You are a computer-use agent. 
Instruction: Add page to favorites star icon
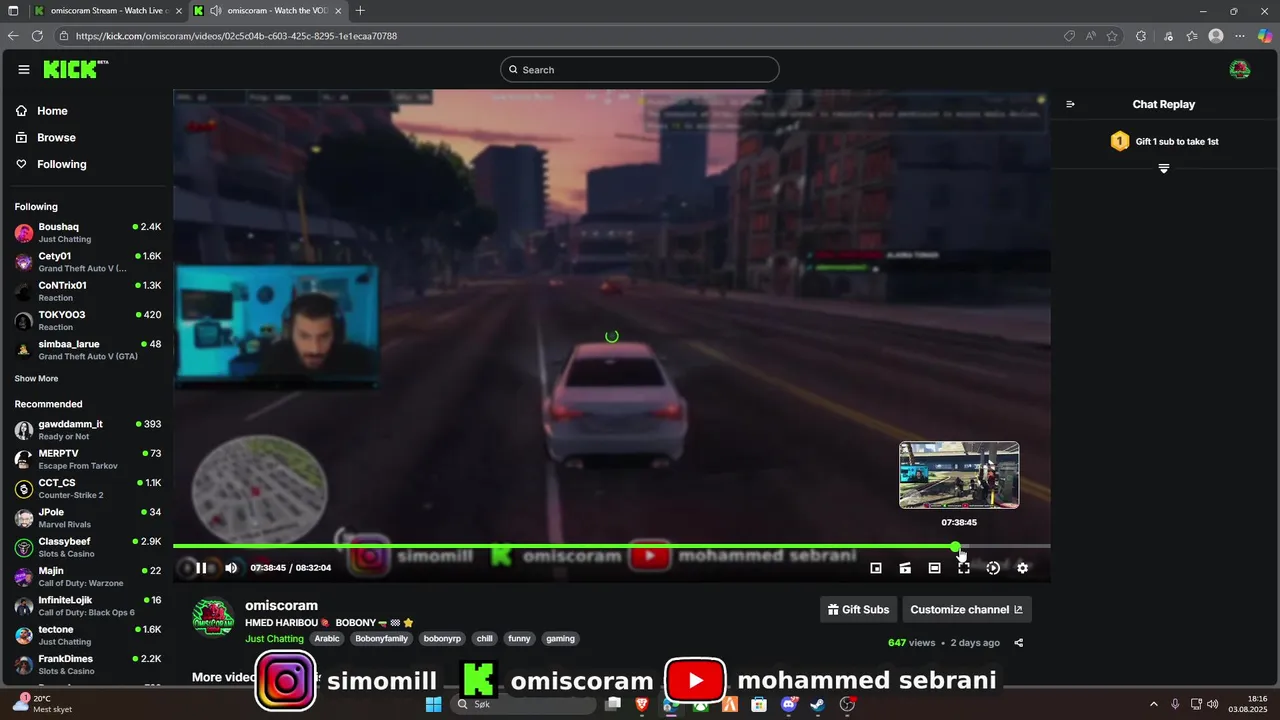[x=1112, y=36]
